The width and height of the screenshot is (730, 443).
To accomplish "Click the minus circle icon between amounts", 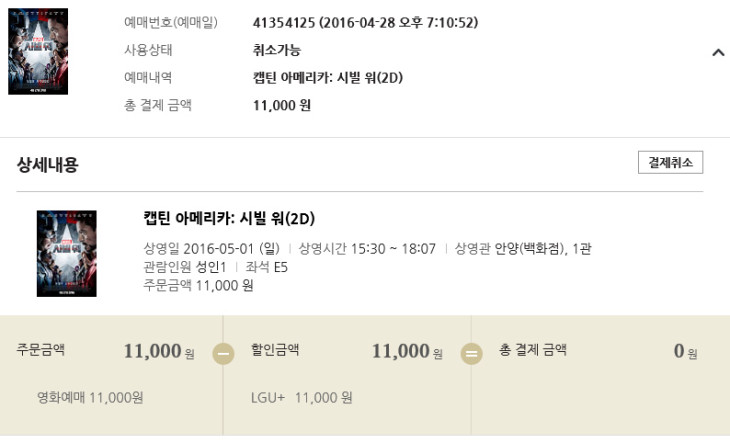I will click(223, 353).
